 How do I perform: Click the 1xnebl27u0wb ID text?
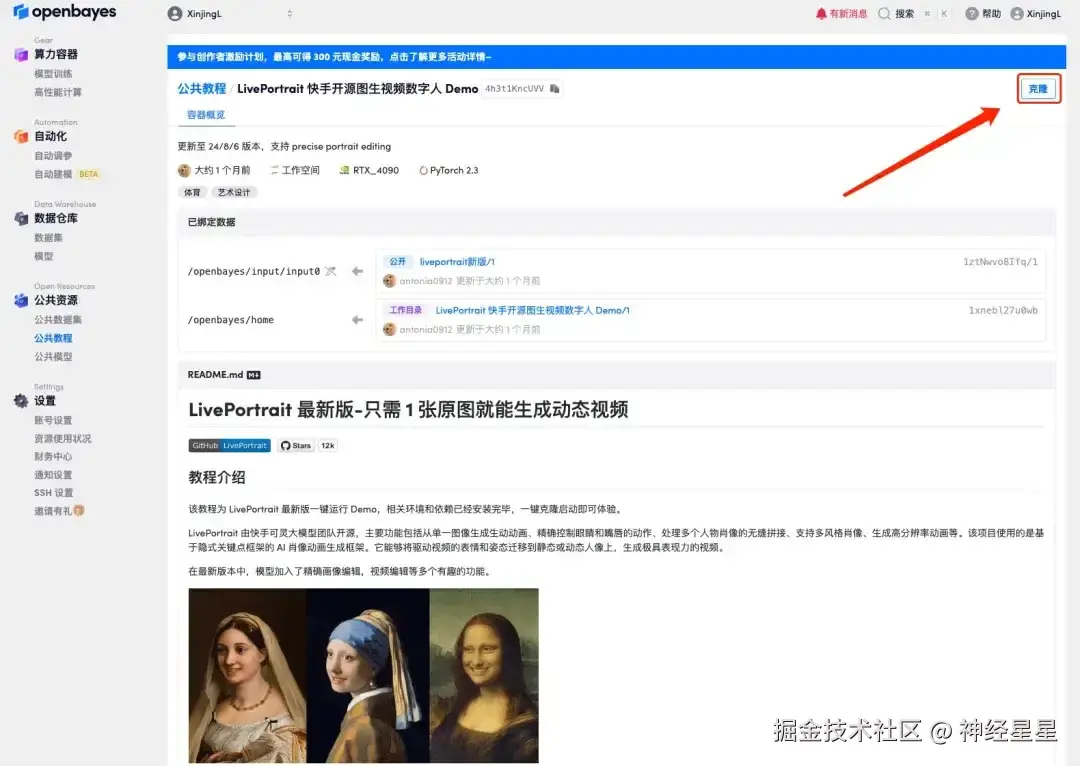tap(1003, 311)
